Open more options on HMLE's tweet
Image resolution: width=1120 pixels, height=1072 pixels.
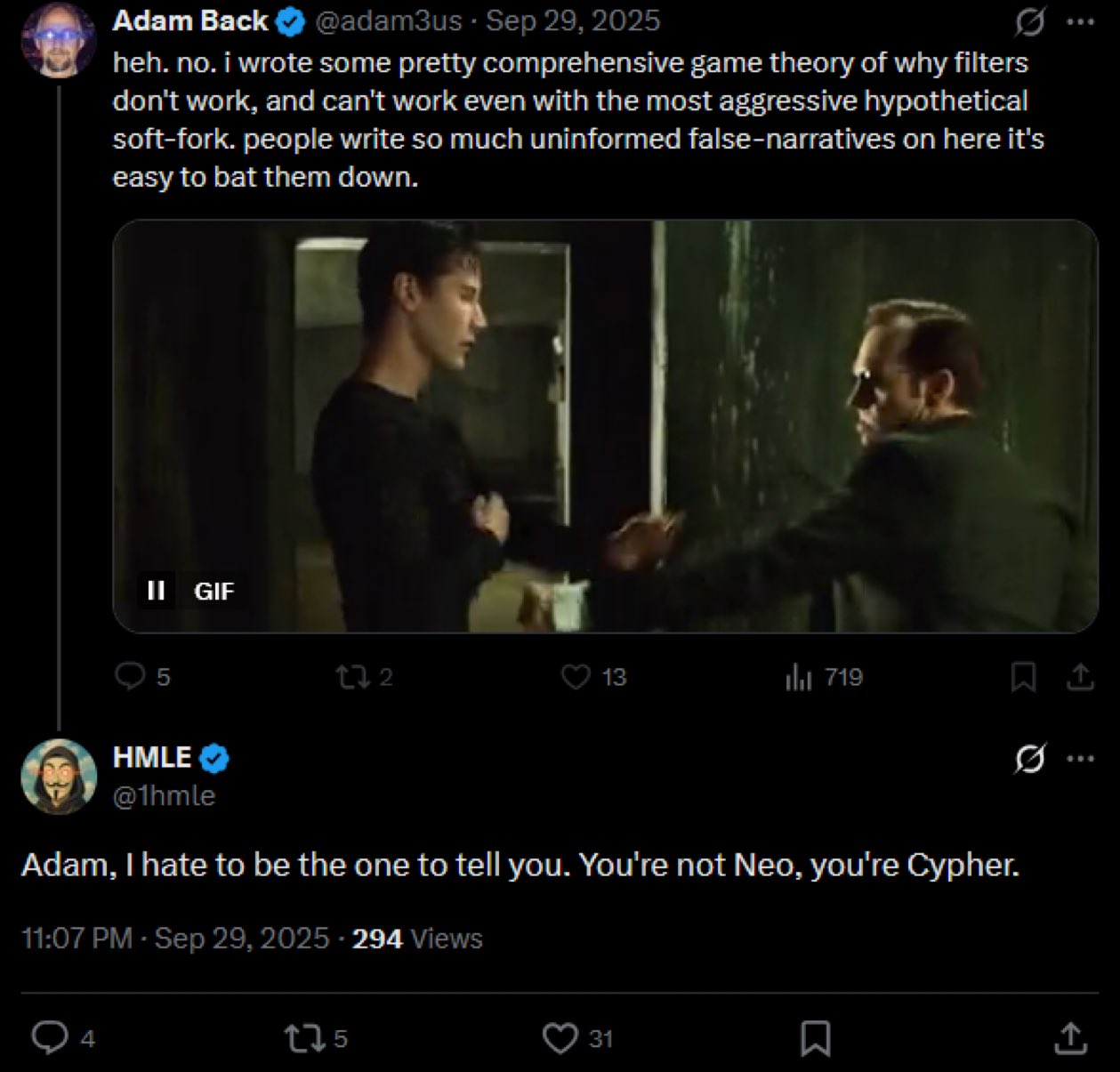pyautogui.click(x=1080, y=759)
